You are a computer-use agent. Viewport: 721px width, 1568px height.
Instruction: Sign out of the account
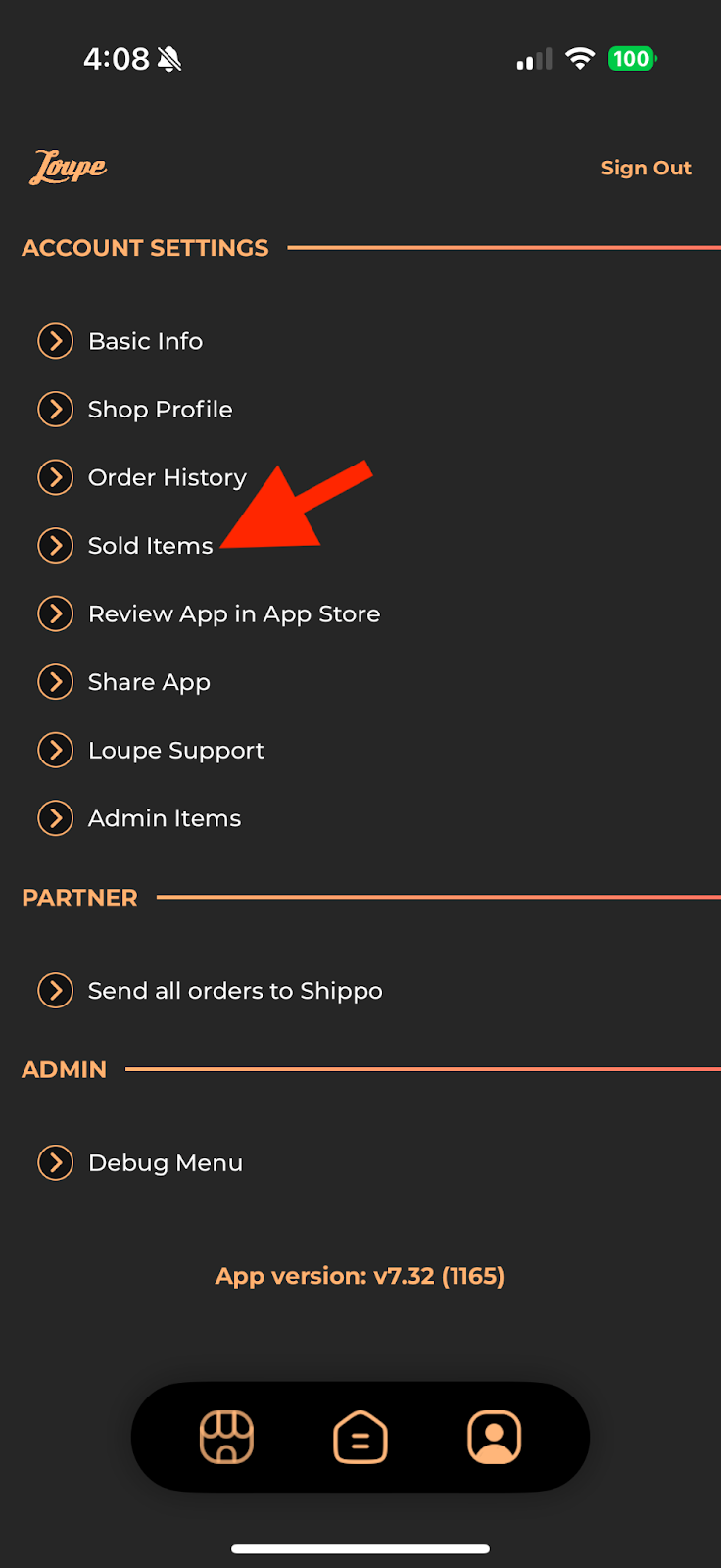point(646,168)
